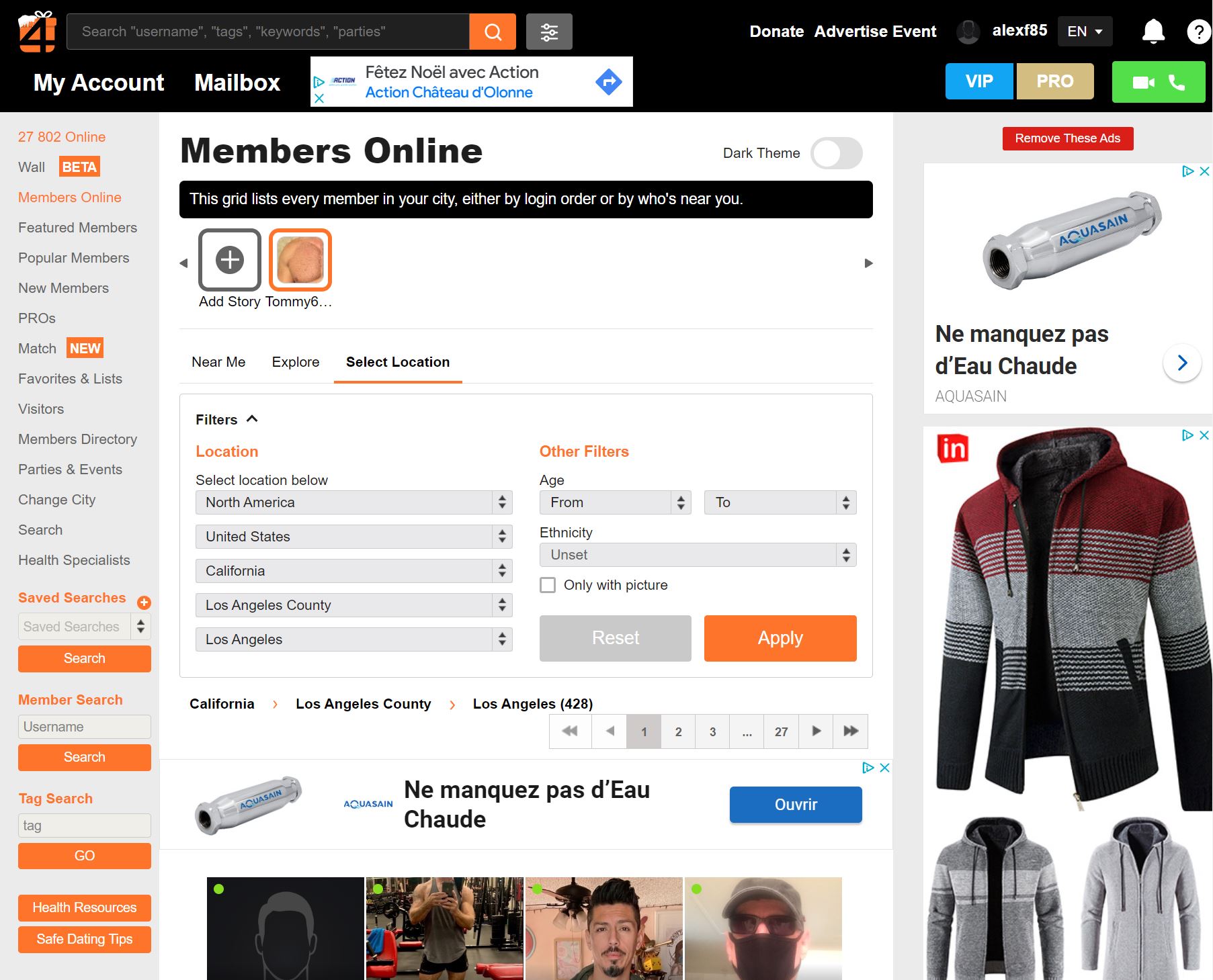Screen dimensions: 1213x980
Task: Open the Ethnicity dropdown
Action: (x=698, y=555)
